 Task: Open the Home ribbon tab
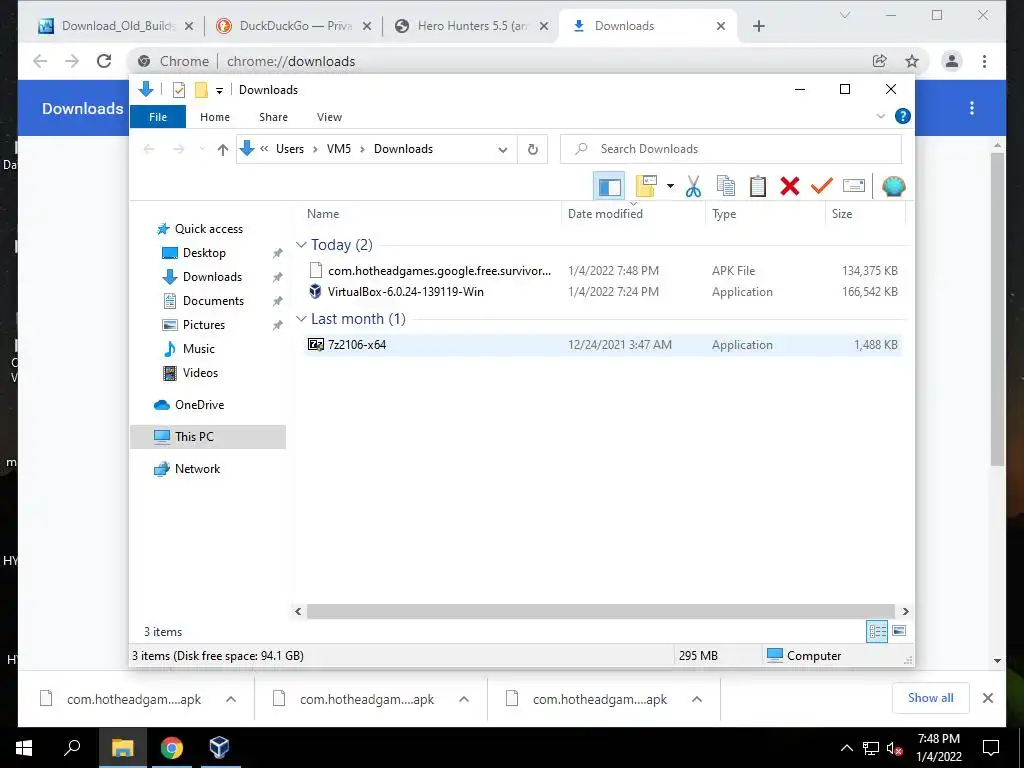click(215, 117)
